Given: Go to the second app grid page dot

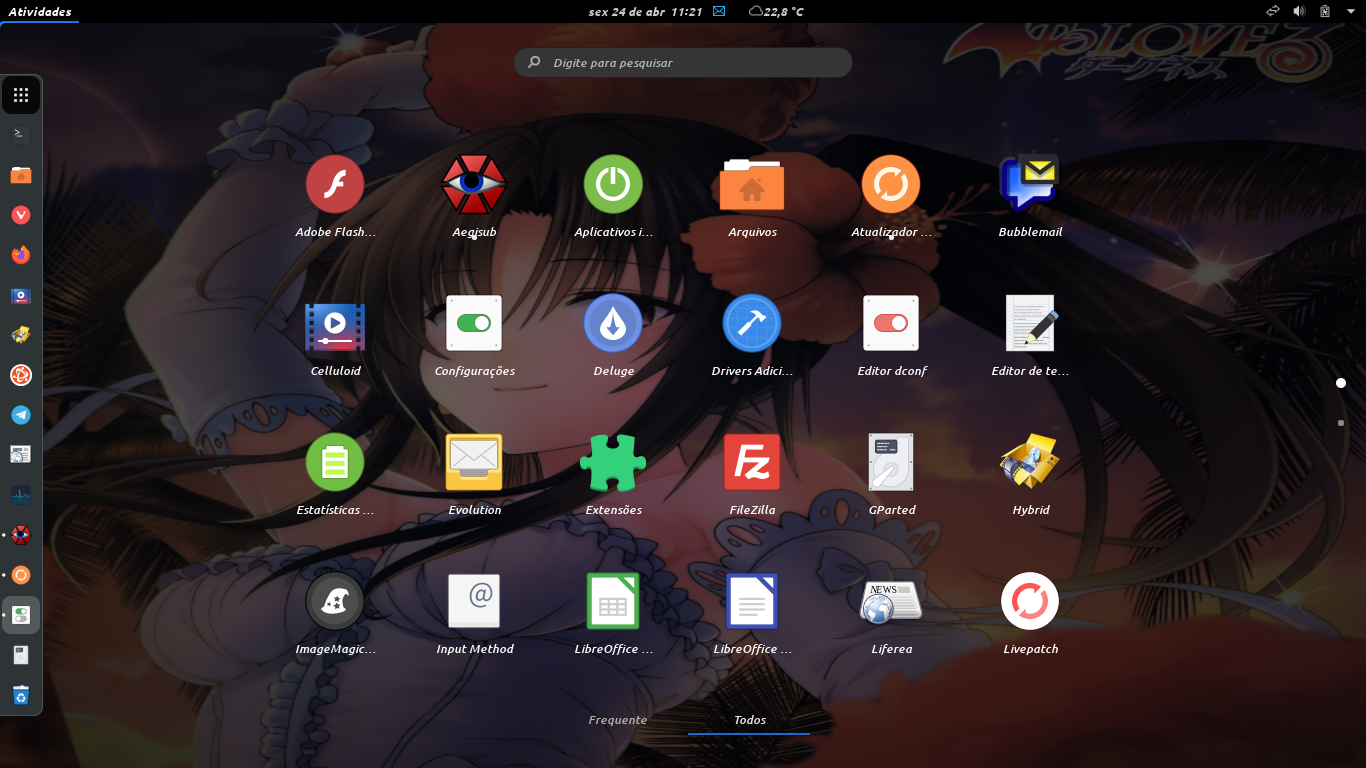Looking at the screenshot, I should pyautogui.click(x=1341, y=423).
